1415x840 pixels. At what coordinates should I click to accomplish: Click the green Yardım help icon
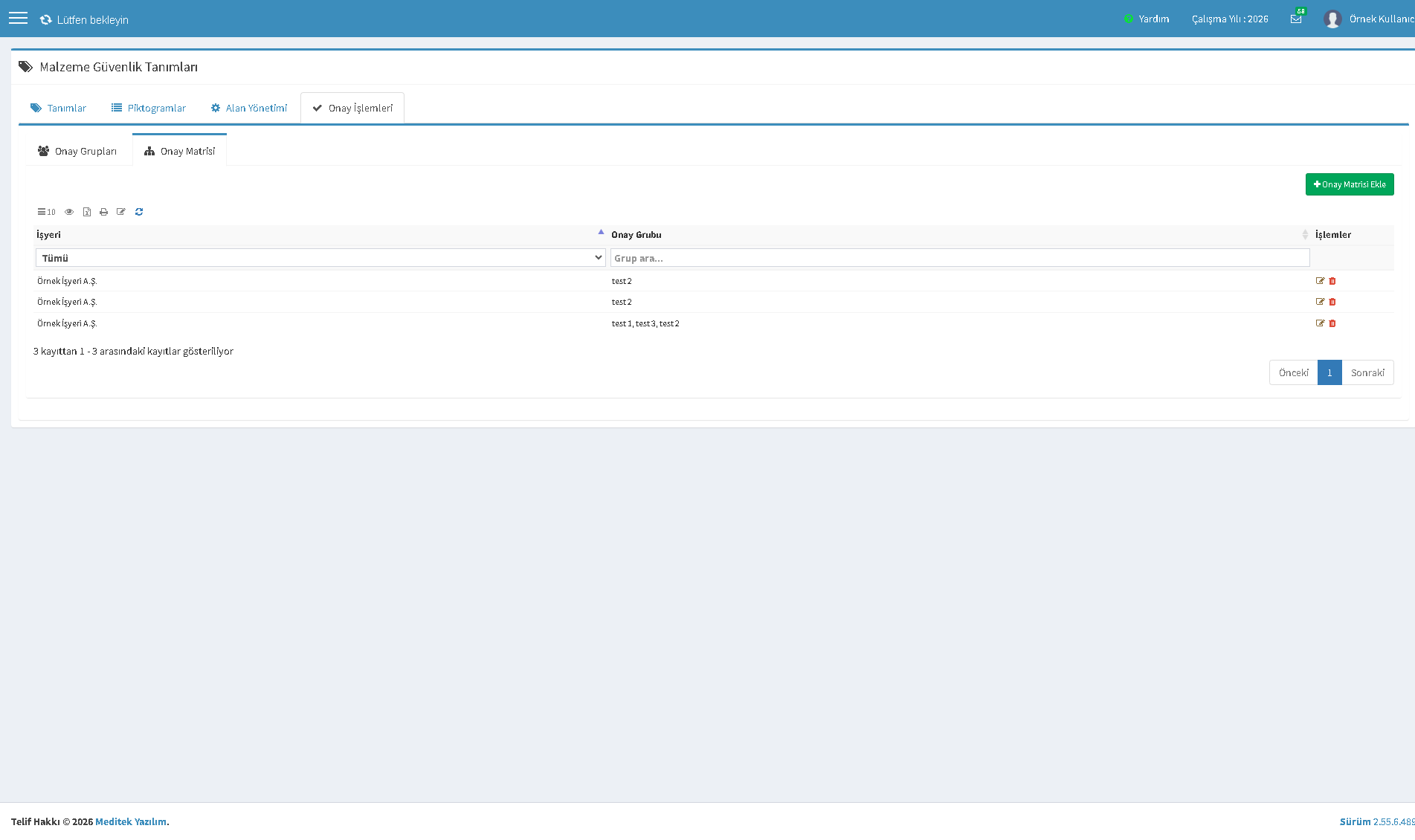(1129, 19)
